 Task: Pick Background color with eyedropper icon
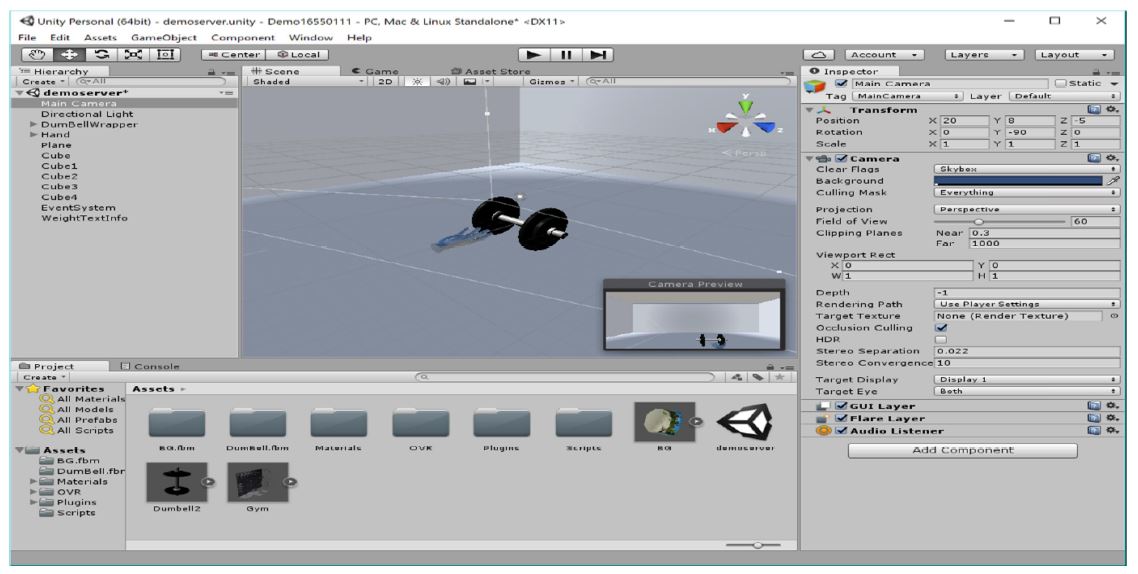(1113, 181)
